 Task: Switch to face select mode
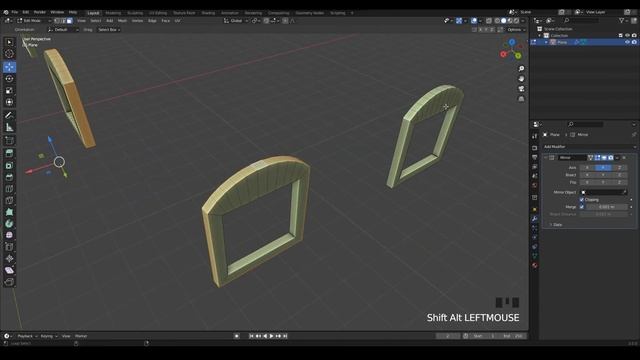[70, 20]
